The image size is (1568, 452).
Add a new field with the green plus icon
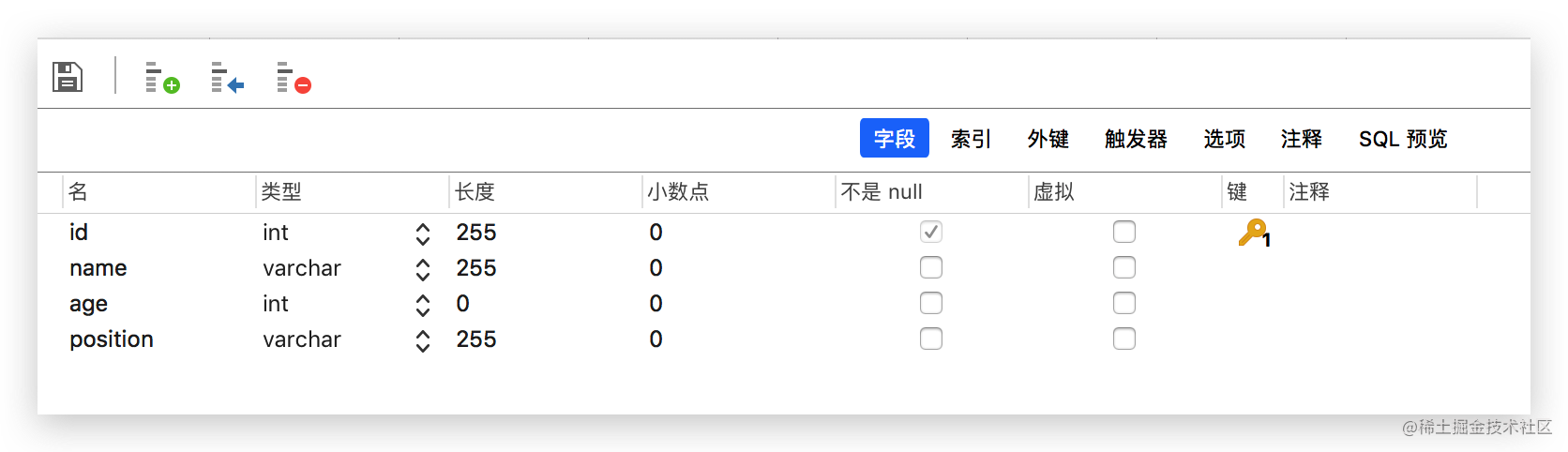[x=162, y=77]
